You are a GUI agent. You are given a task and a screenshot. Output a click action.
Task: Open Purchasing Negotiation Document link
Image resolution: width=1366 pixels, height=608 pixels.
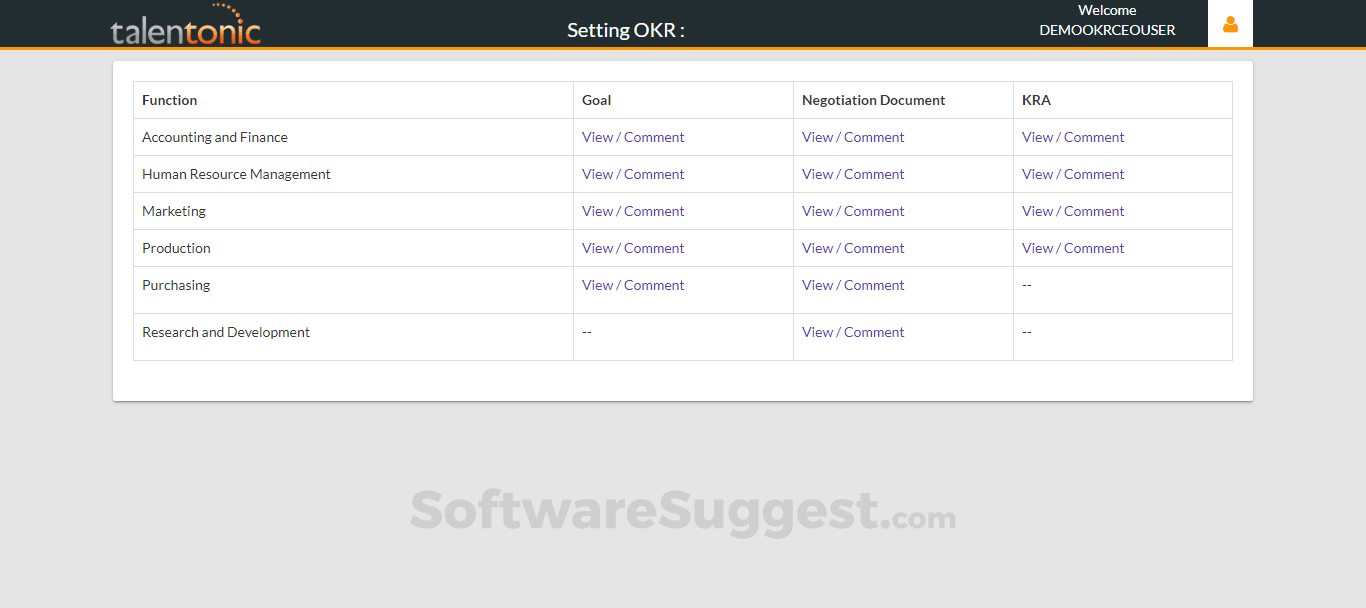[x=853, y=285]
